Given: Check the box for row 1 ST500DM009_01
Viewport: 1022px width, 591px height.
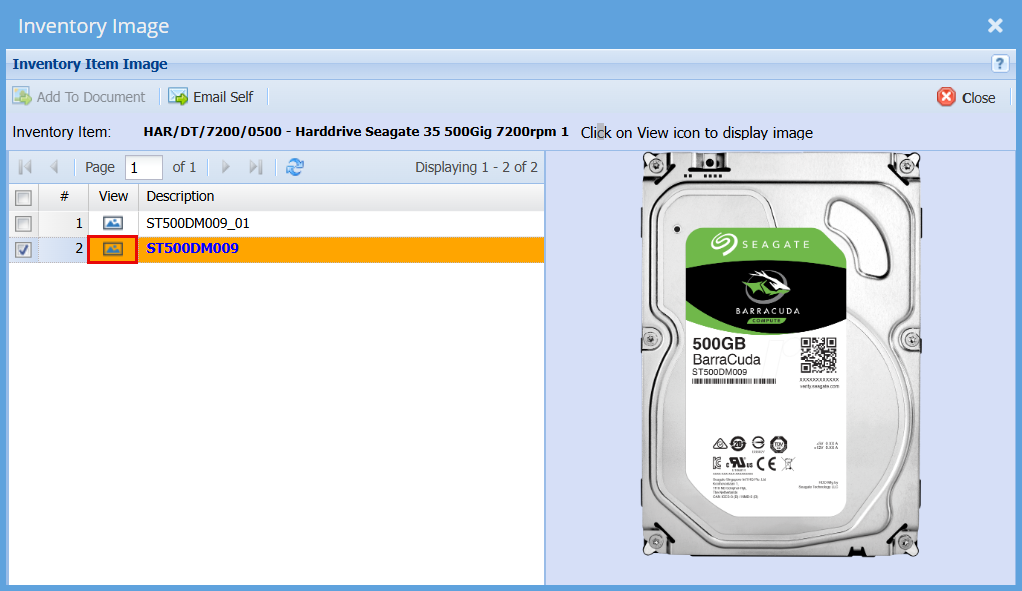Looking at the screenshot, I should pos(23,223).
